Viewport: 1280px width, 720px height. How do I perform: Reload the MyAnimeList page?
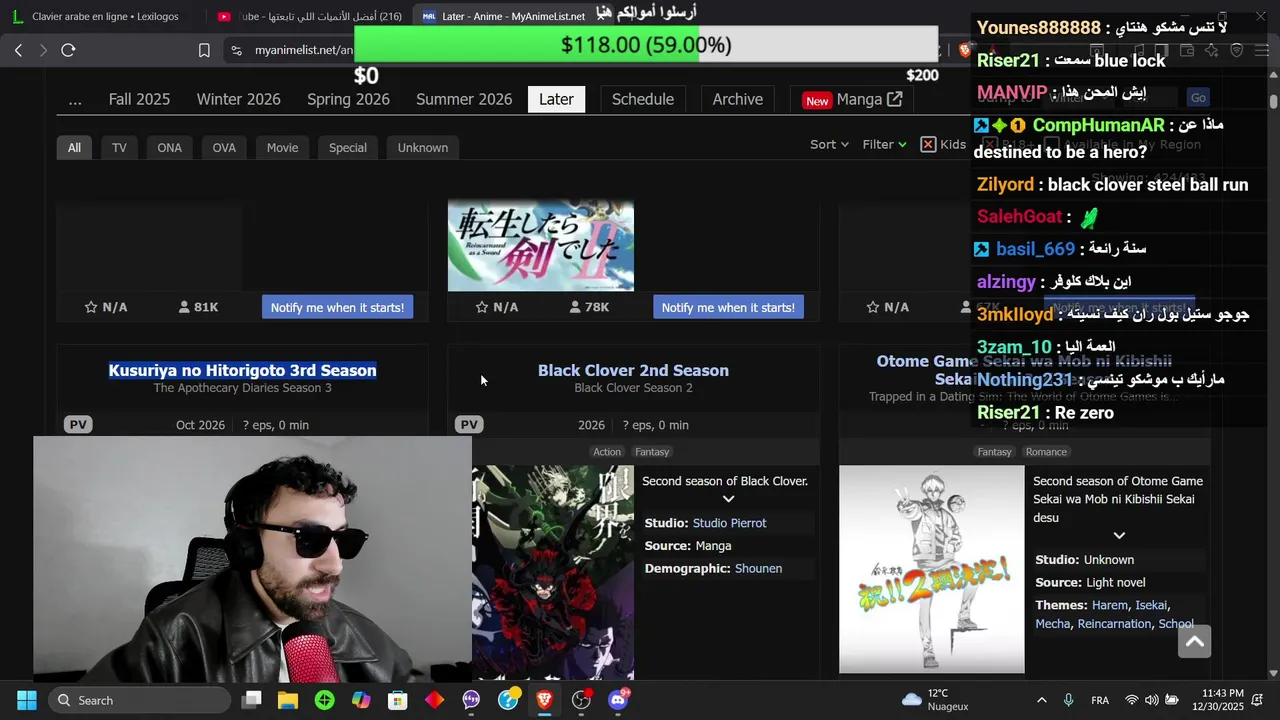click(x=68, y=50)
